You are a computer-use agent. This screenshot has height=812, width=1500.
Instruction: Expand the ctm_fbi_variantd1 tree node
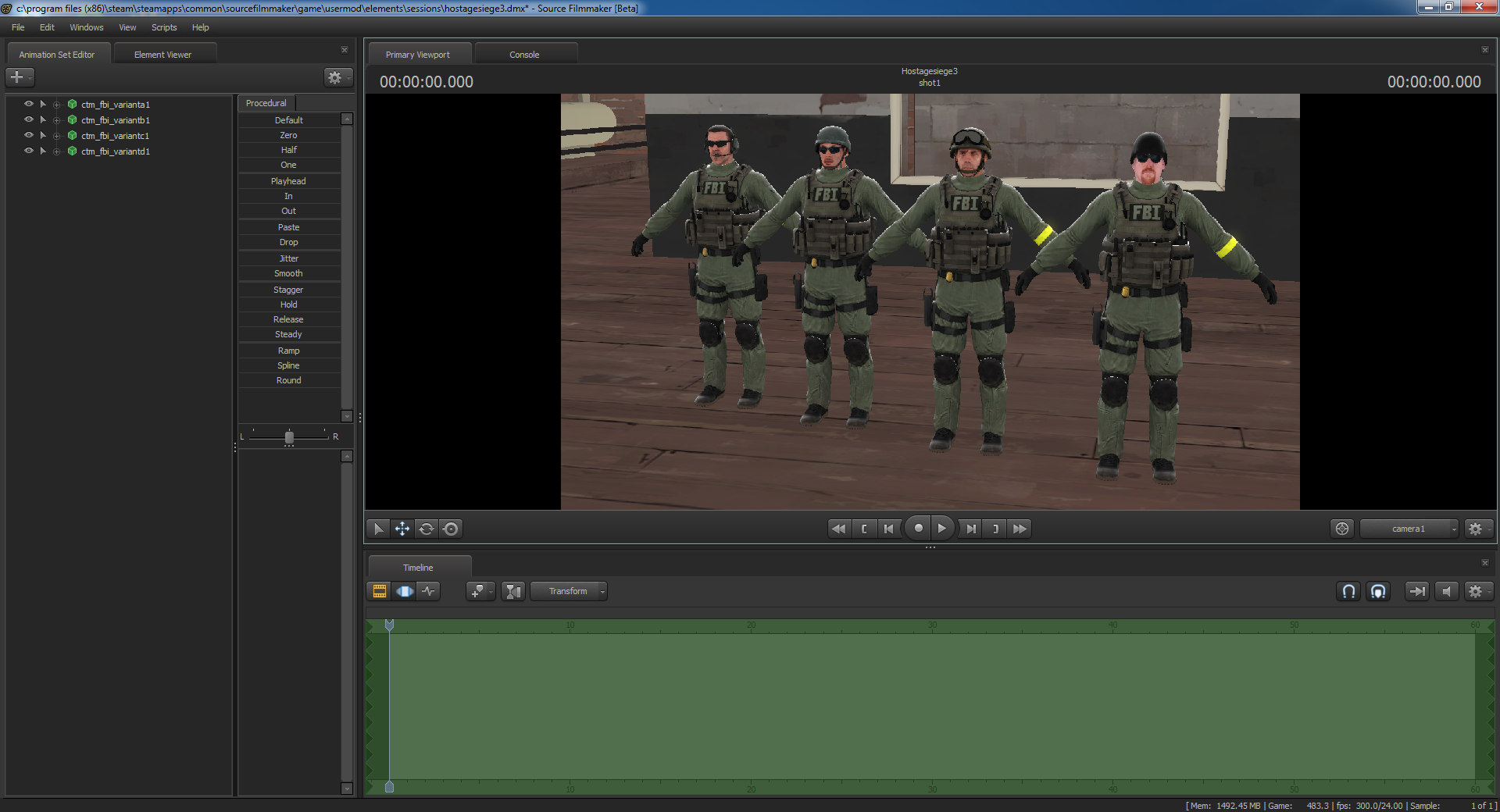(56, 151)
